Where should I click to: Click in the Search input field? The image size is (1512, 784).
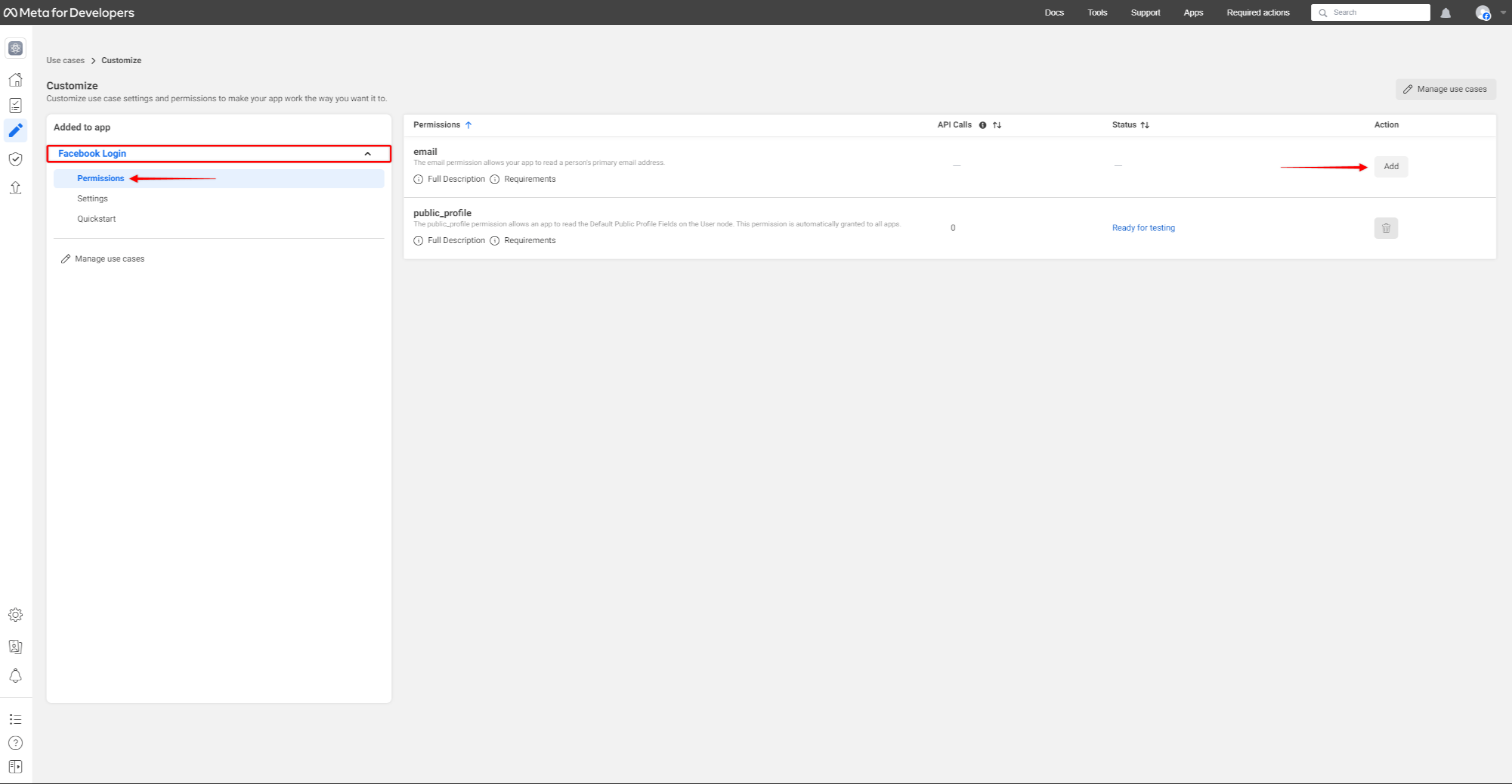point(1370,13)
